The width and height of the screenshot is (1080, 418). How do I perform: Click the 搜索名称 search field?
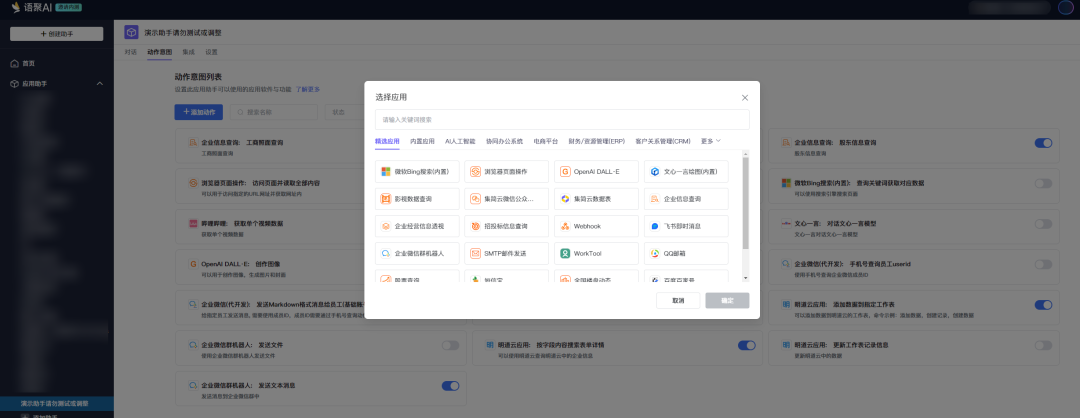(x=273, y=112)
